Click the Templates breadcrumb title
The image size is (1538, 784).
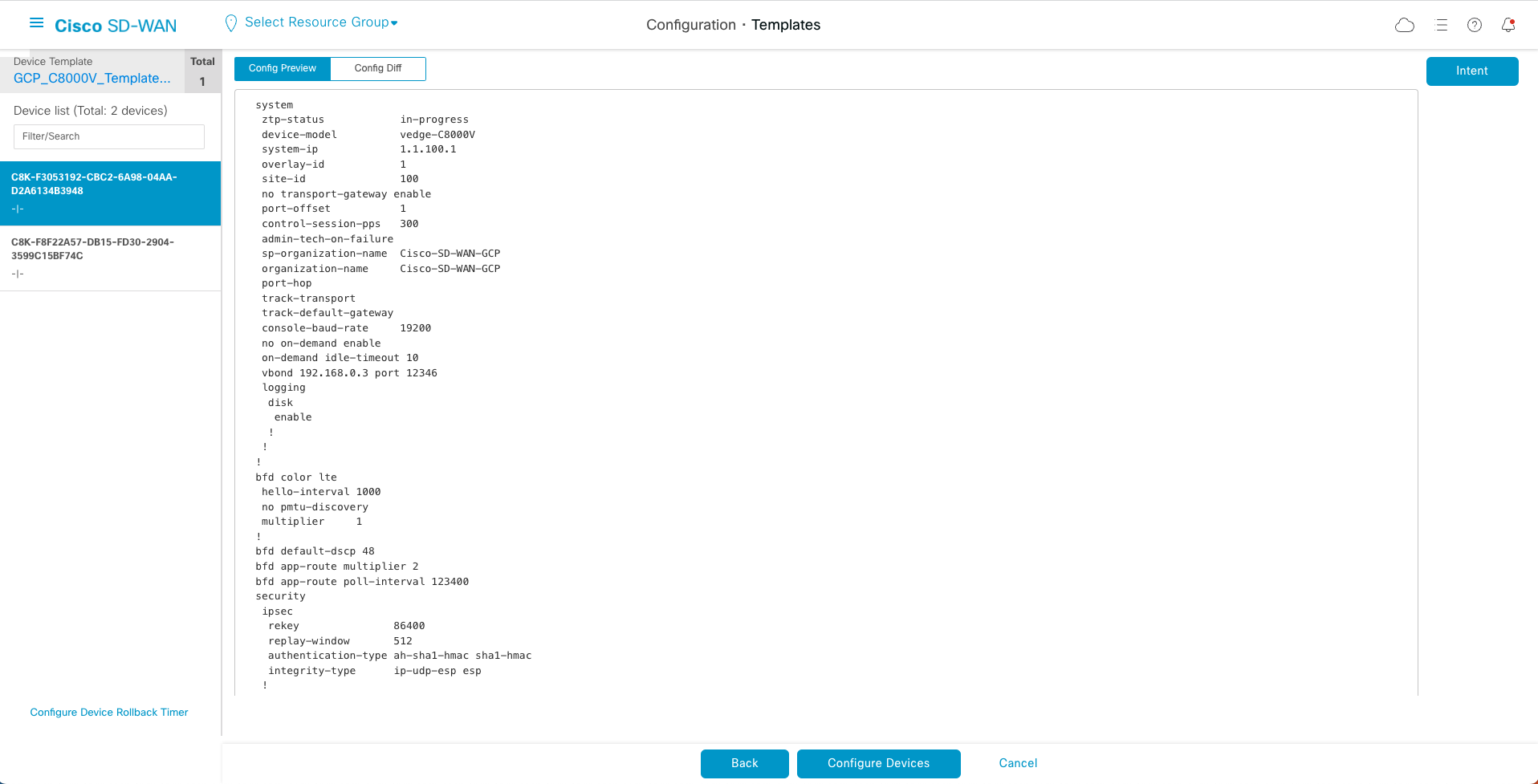pos(786,25)
